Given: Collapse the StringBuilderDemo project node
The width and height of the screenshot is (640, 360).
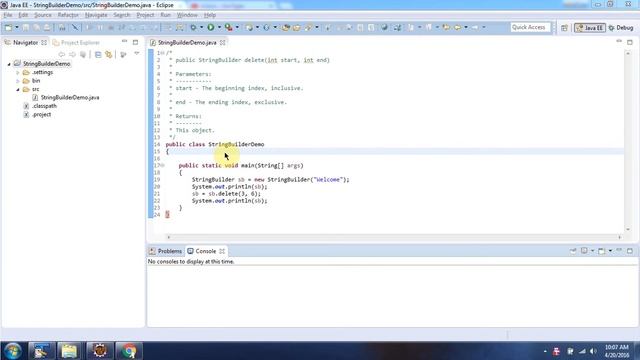Looking at the screenshot, I should click(9, 64).
